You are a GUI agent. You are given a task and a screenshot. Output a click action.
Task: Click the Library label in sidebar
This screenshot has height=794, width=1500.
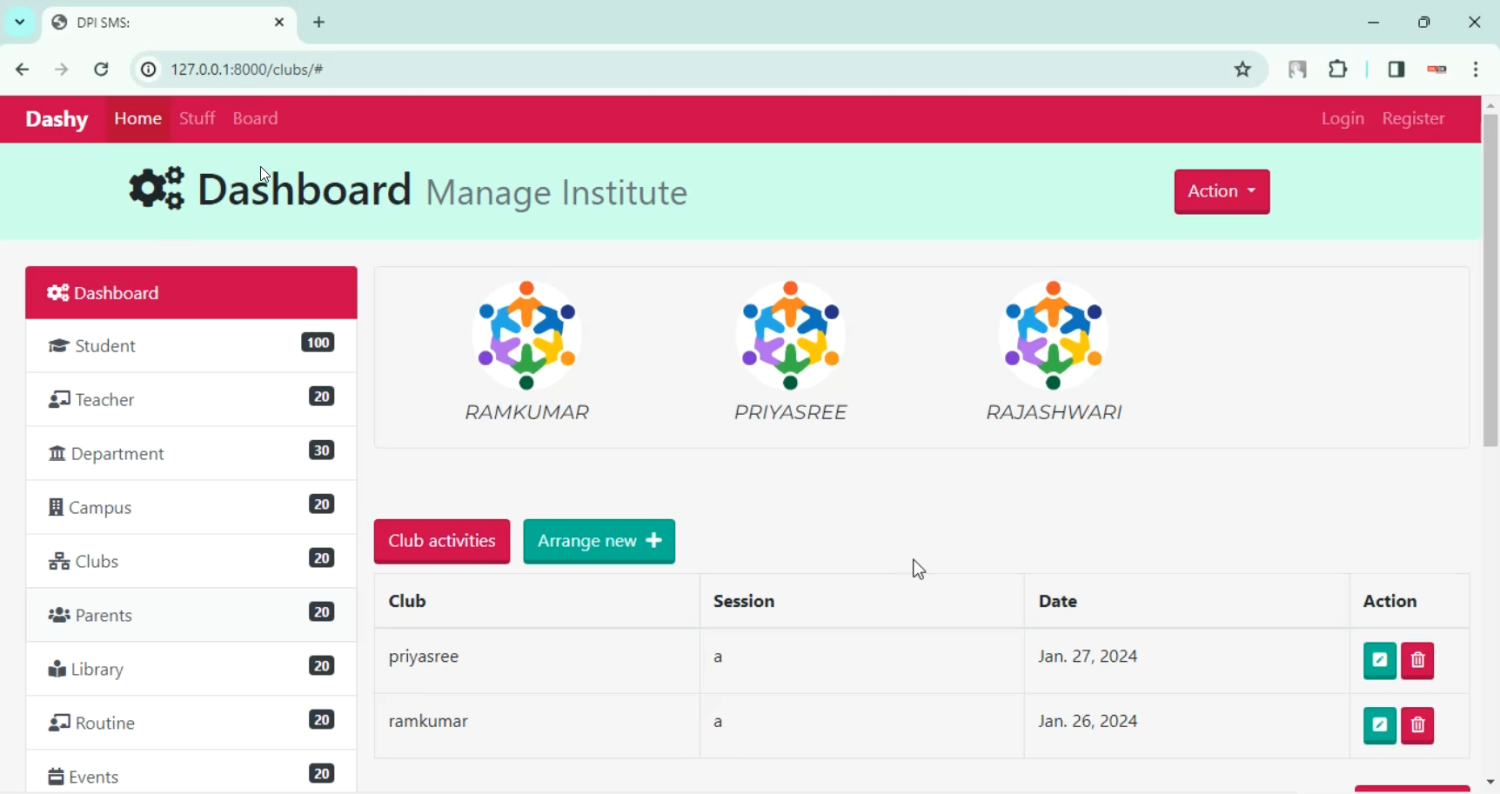coord(97,670)
